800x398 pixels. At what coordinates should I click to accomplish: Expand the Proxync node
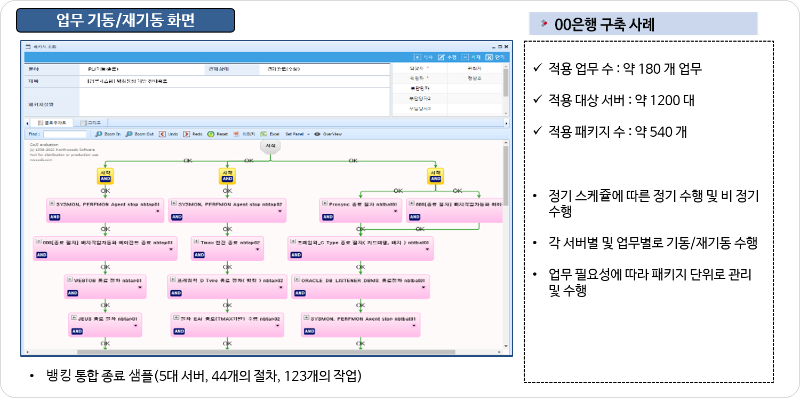[x=325, y=203]
